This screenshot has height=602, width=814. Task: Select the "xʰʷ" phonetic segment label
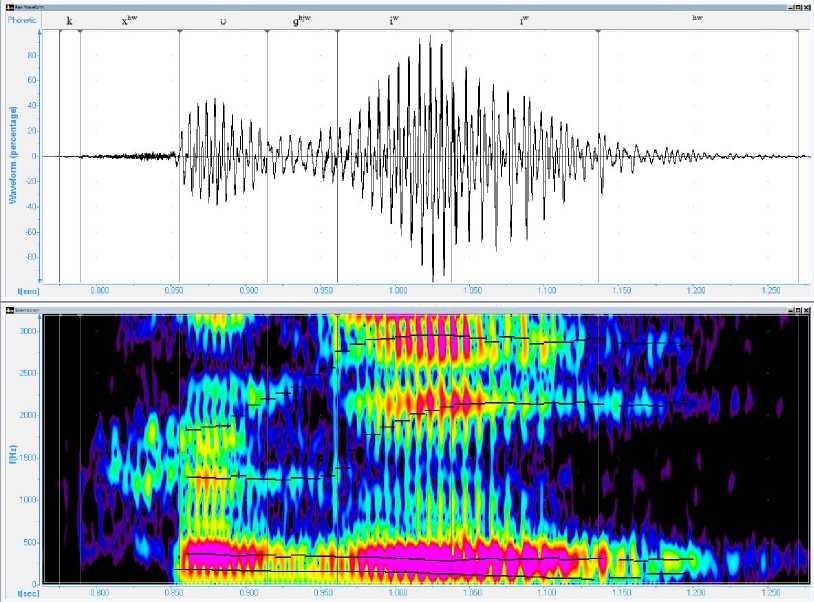(x=129, y=20)
